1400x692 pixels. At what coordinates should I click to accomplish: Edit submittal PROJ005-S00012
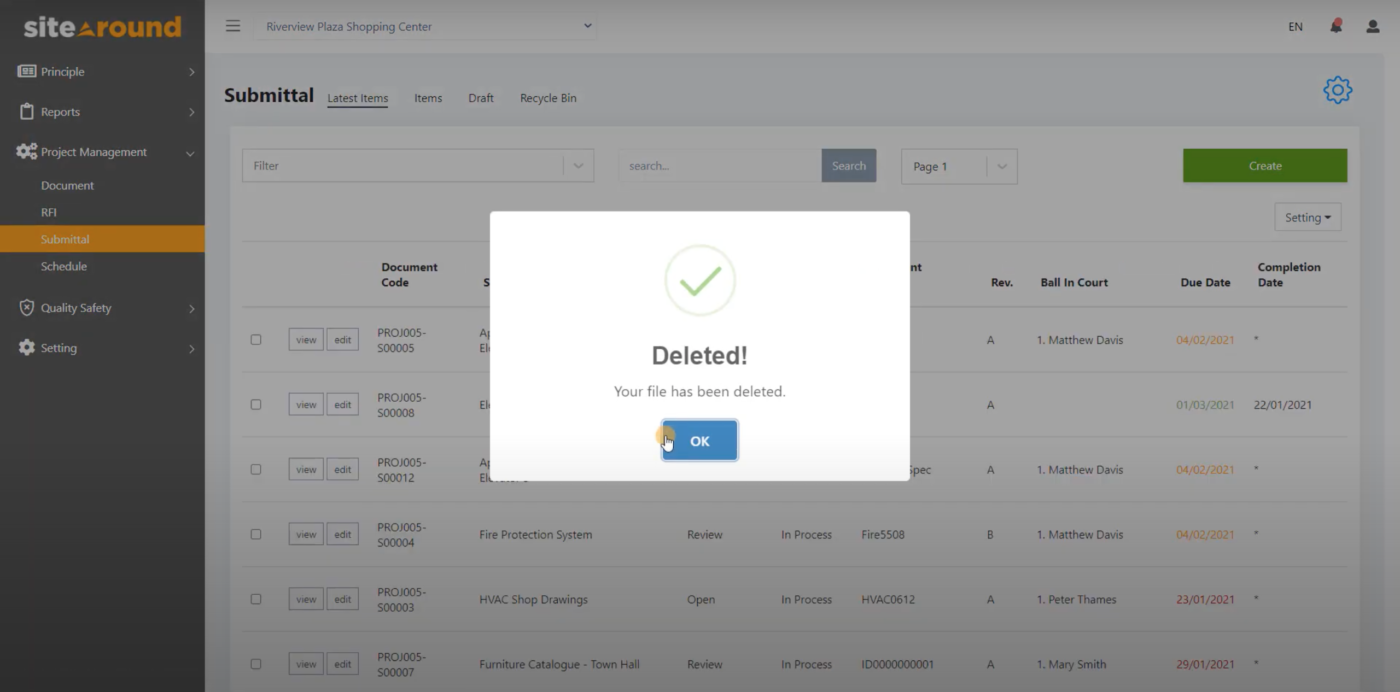coord(342,469)
